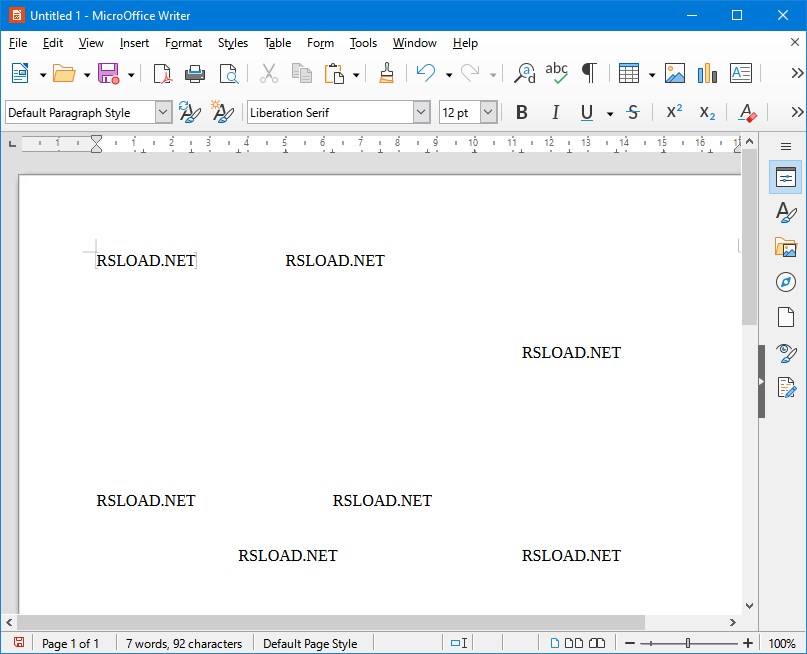Click the Clone Formatting paintbrush icon
The height and width of the screenshot is (654, 807).
[387, 73]
